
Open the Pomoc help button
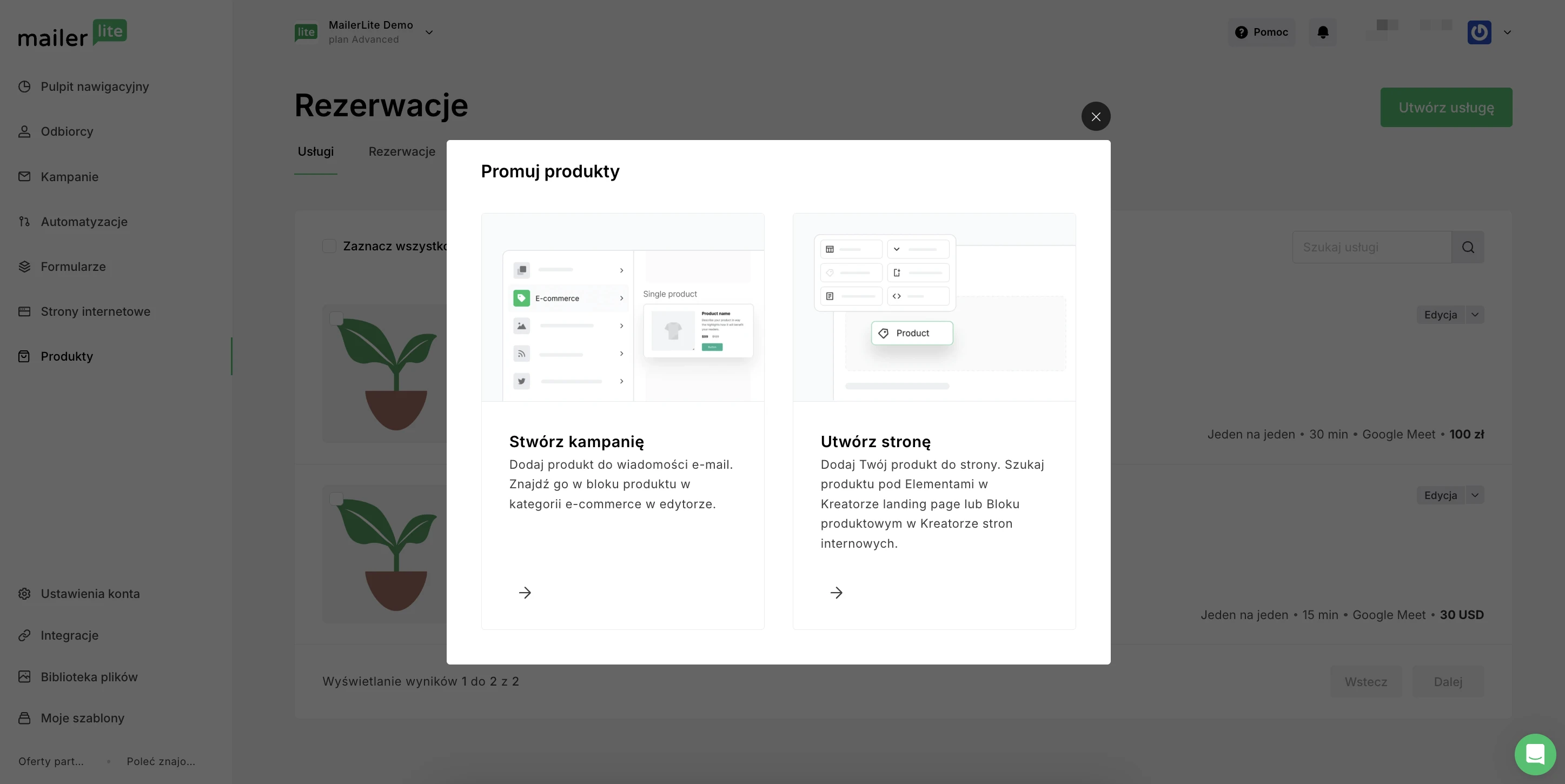1262,32
